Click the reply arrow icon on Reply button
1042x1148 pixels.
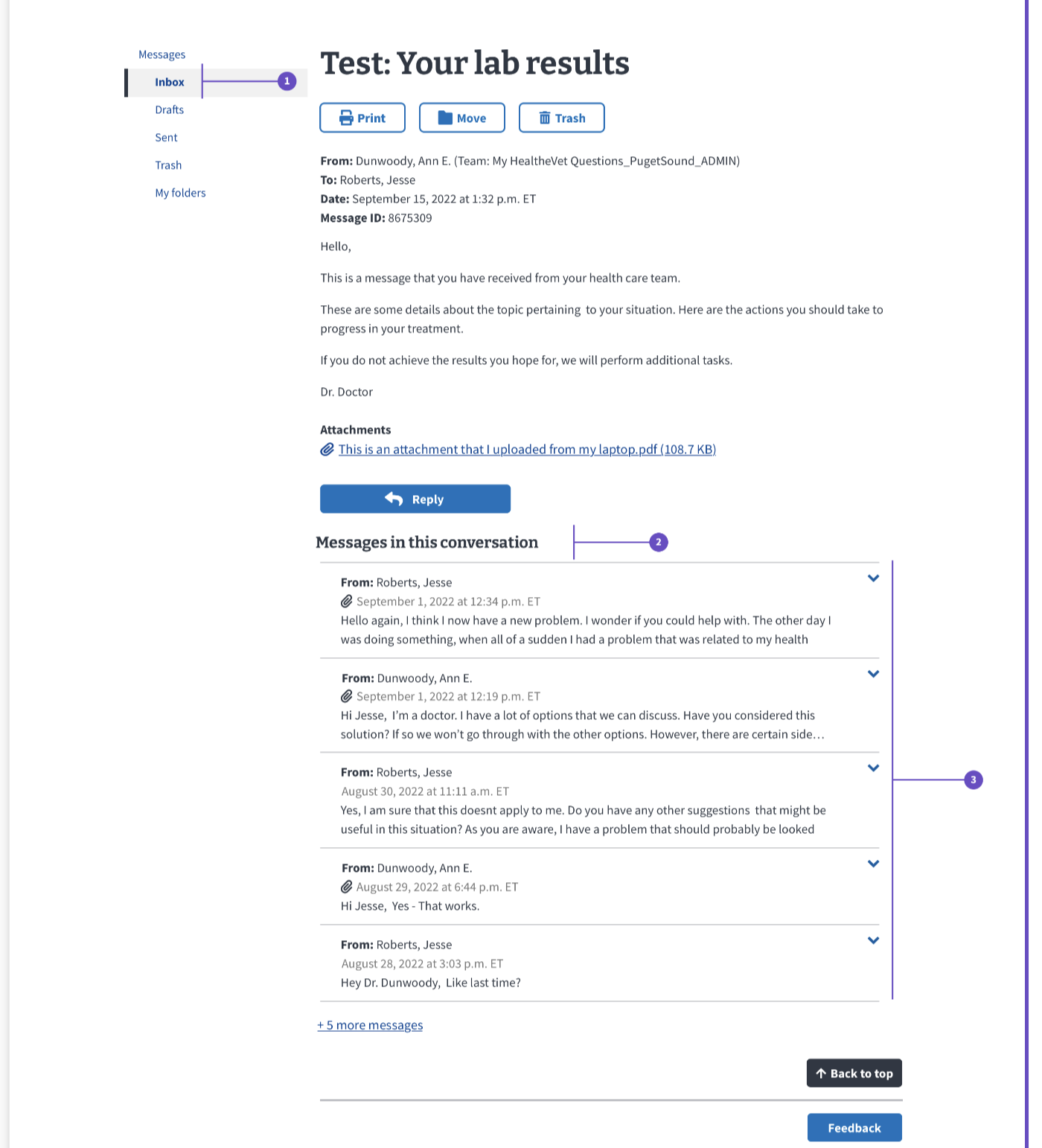(x=394, y=499)
